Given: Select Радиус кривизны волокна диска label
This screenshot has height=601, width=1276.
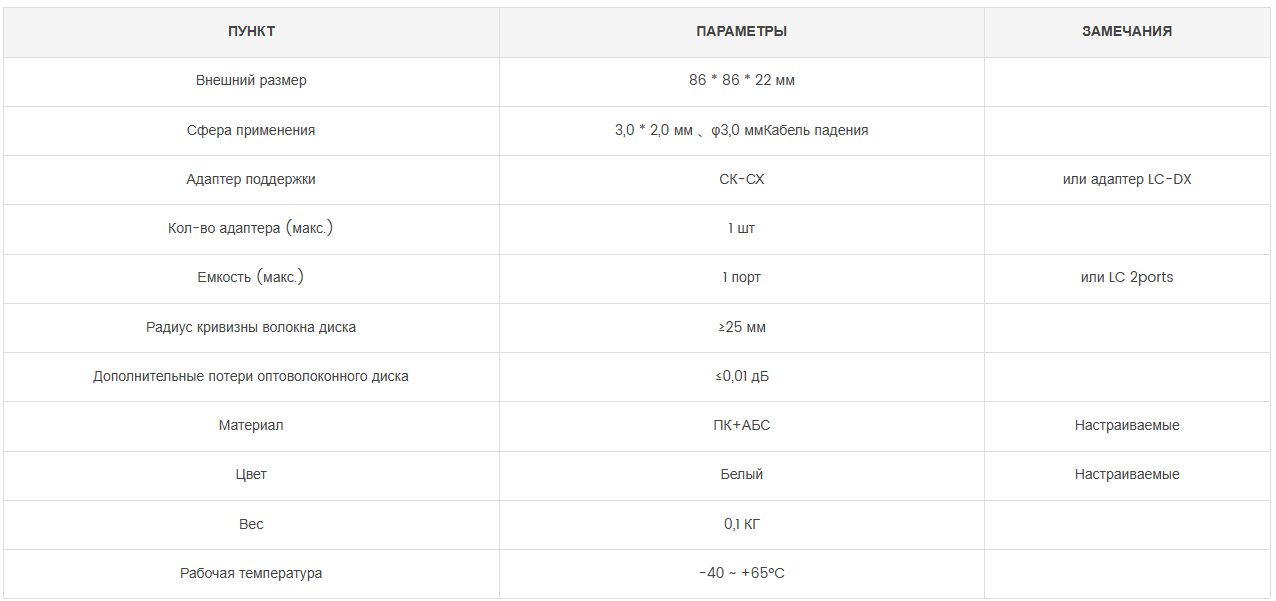Looking at the screenshot, I should (x=251, y=327).
